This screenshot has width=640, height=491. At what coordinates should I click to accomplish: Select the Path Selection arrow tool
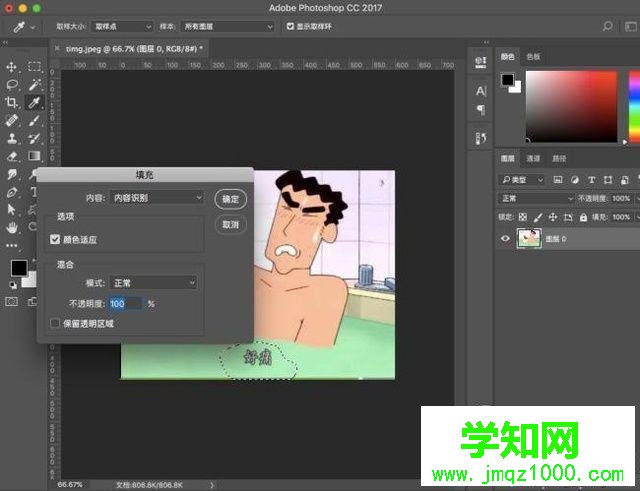(x=11, y=210)
